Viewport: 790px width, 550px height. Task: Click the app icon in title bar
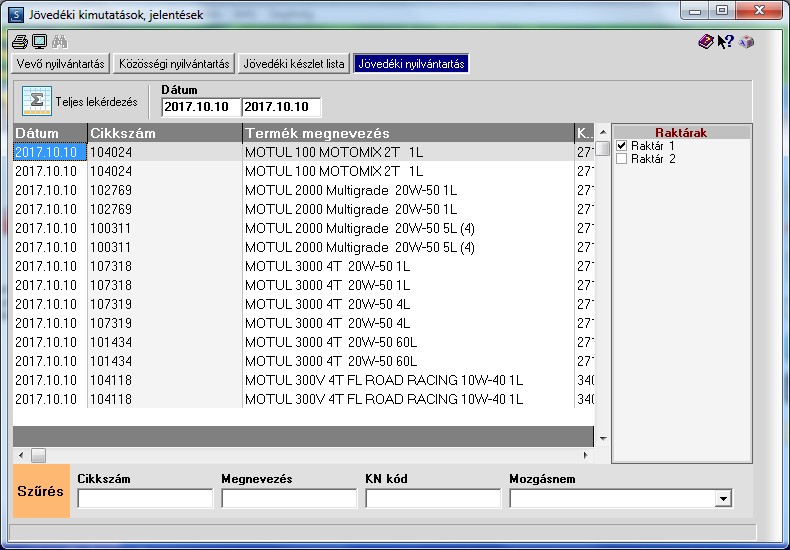point(16,14)
